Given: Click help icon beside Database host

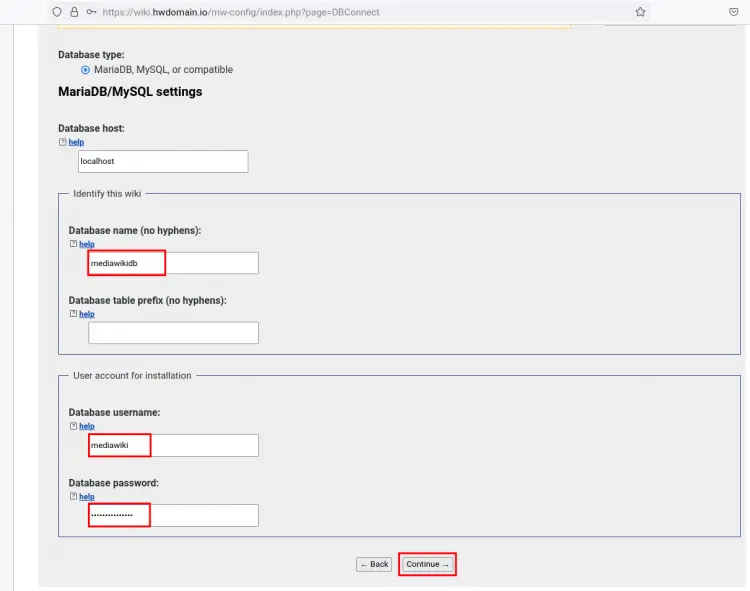Looking at the screenshot, I should point(63,142).
